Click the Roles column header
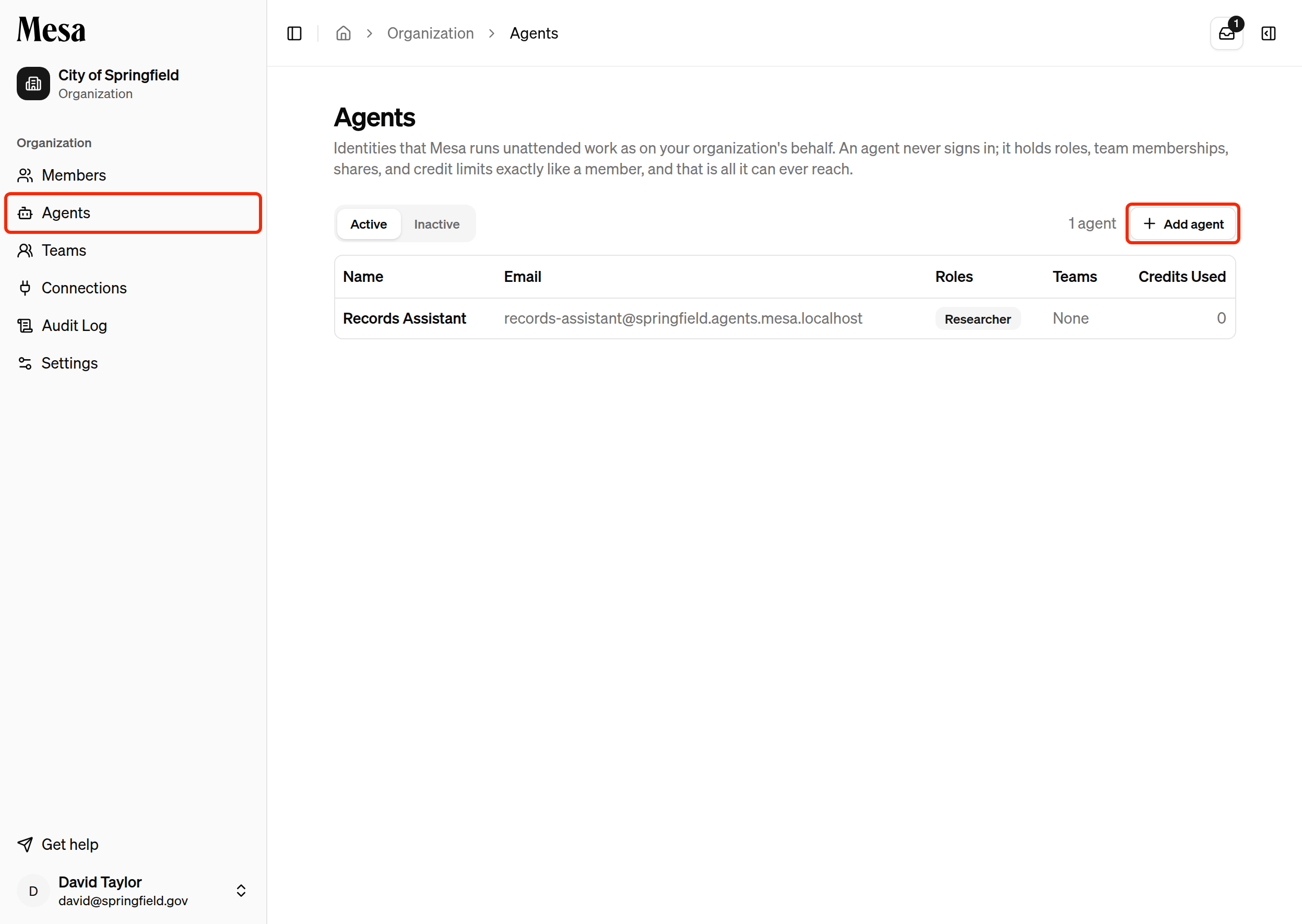 click(954, 277)
